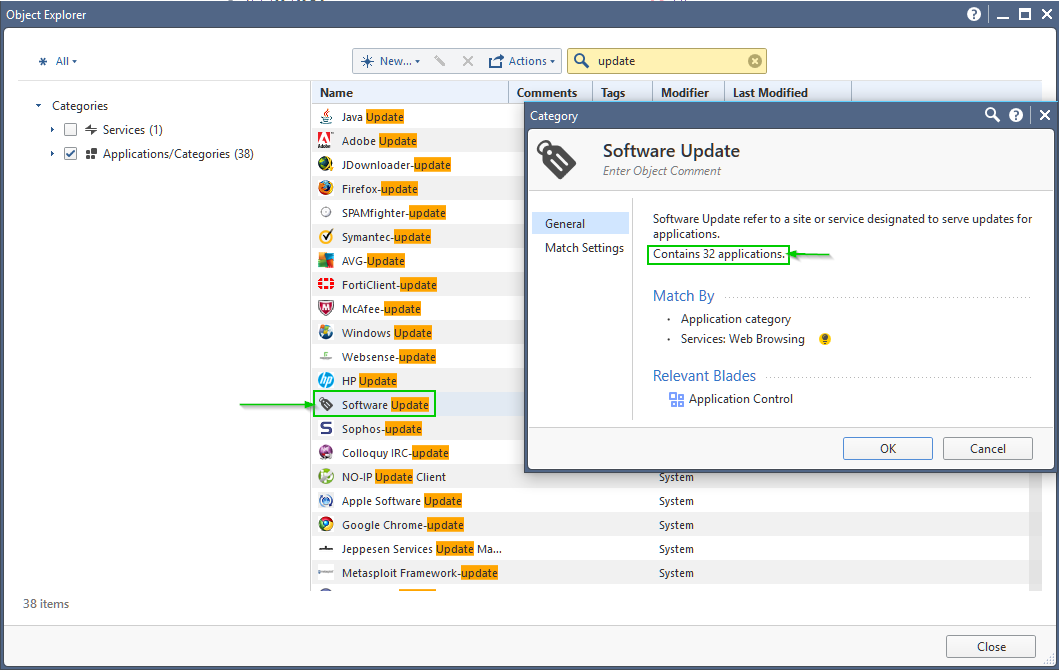Uncheck the Applications/Categories checkbox
Image resolution: width=1059 pixels, height=670 pixels.
coord(70,154)
